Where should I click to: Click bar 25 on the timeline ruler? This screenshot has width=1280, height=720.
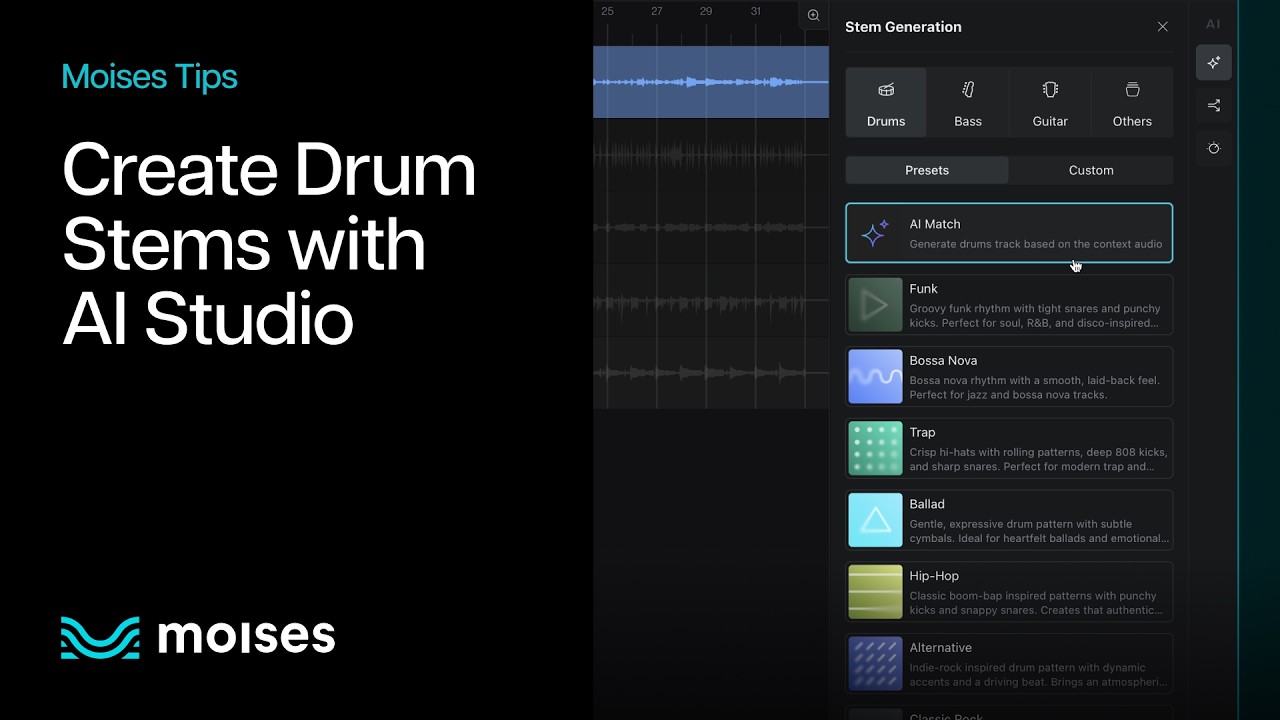coord(607,11)
